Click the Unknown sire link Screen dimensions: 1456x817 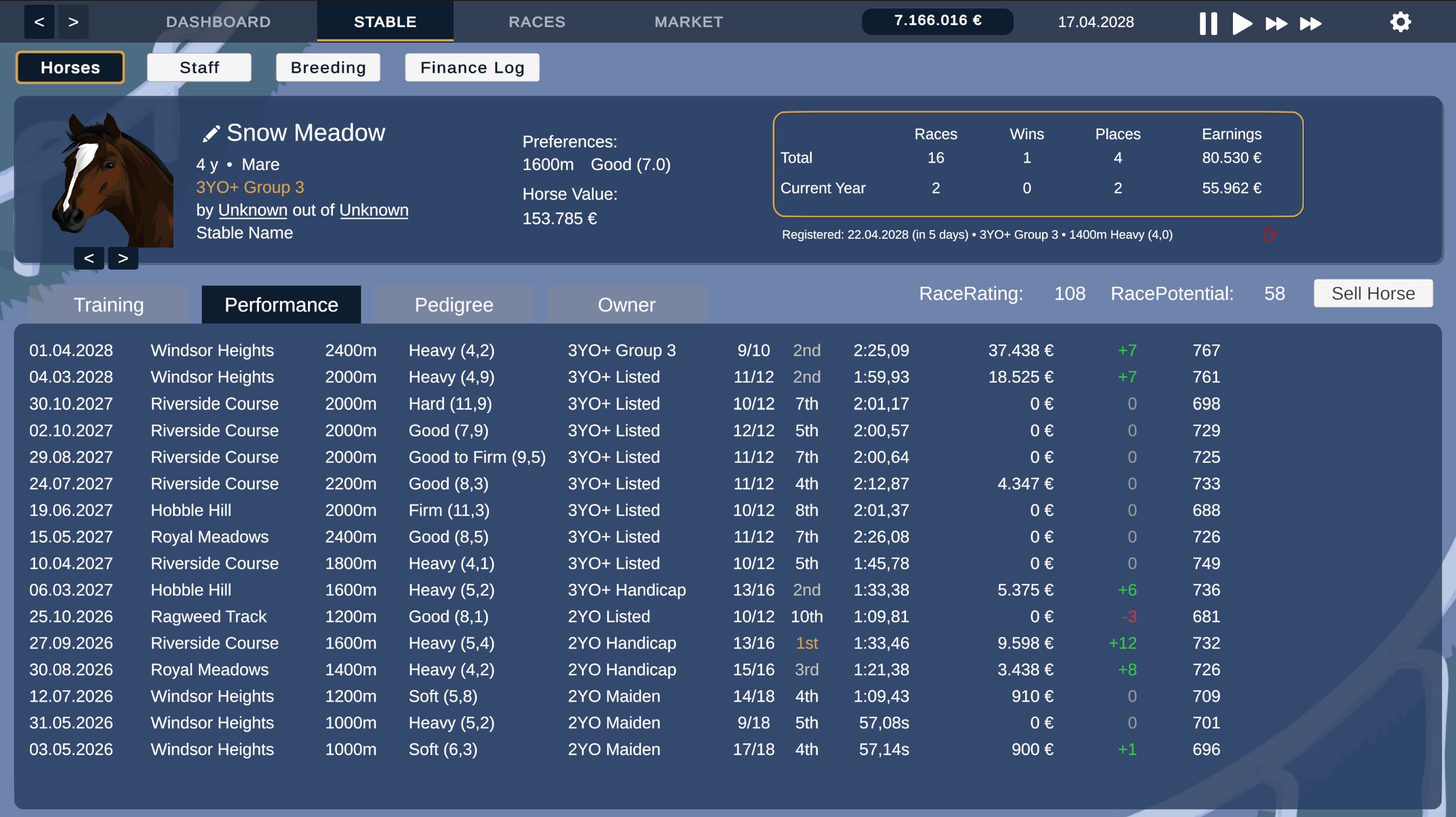(252, 209)
